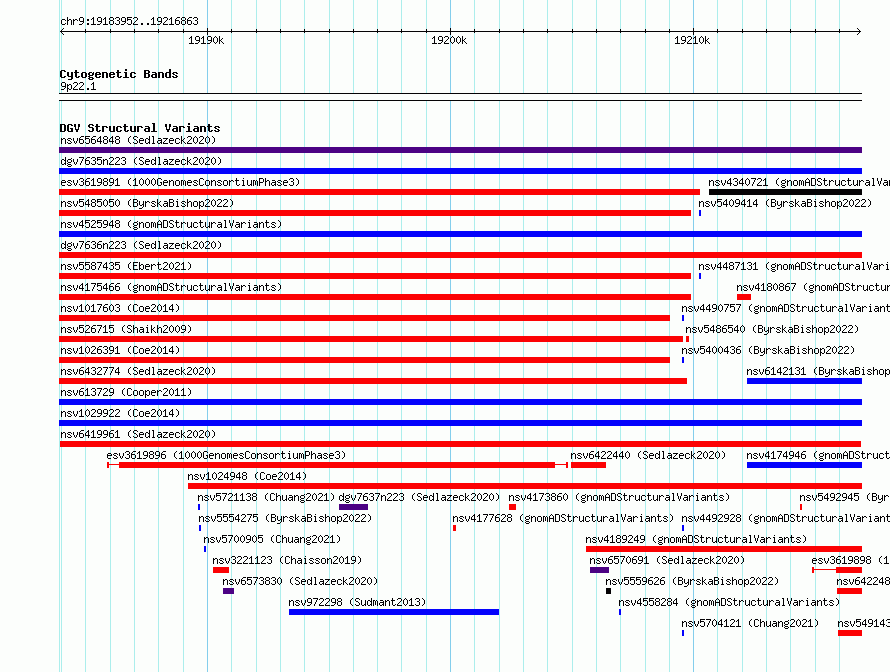This screenshot has width=890, height=672.
Task: Open nsv4558284 (gnomADStructuralVariants) label
Action: 729,602
